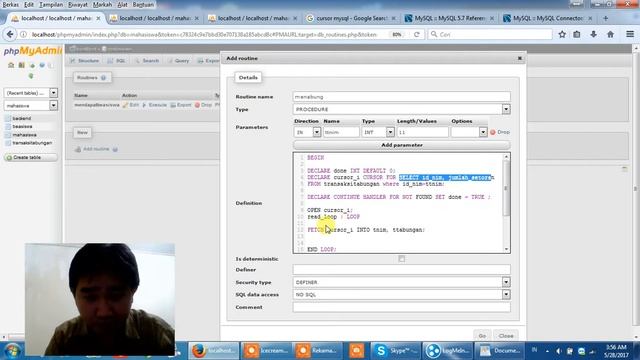Click the Length/Values field
Viewport: 640px width, 360px height.
pyautogui.click(x=422, y=132)
